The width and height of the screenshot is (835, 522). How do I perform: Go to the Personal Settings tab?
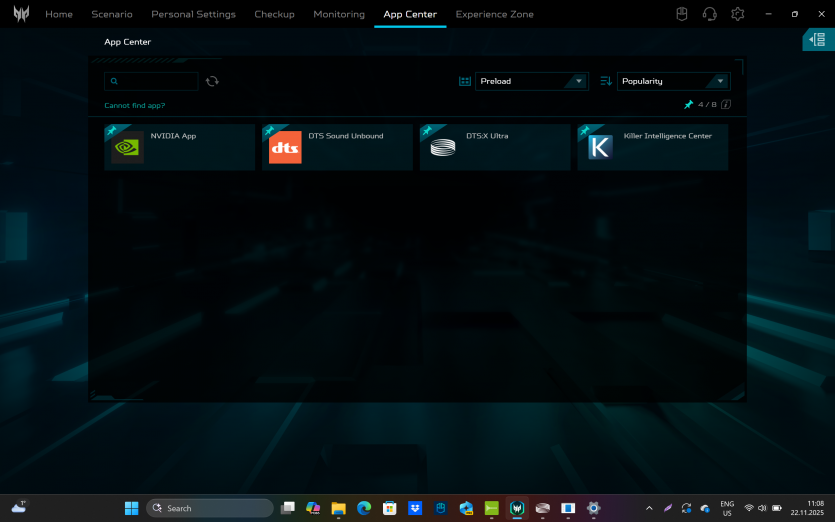tap(193, 15)
